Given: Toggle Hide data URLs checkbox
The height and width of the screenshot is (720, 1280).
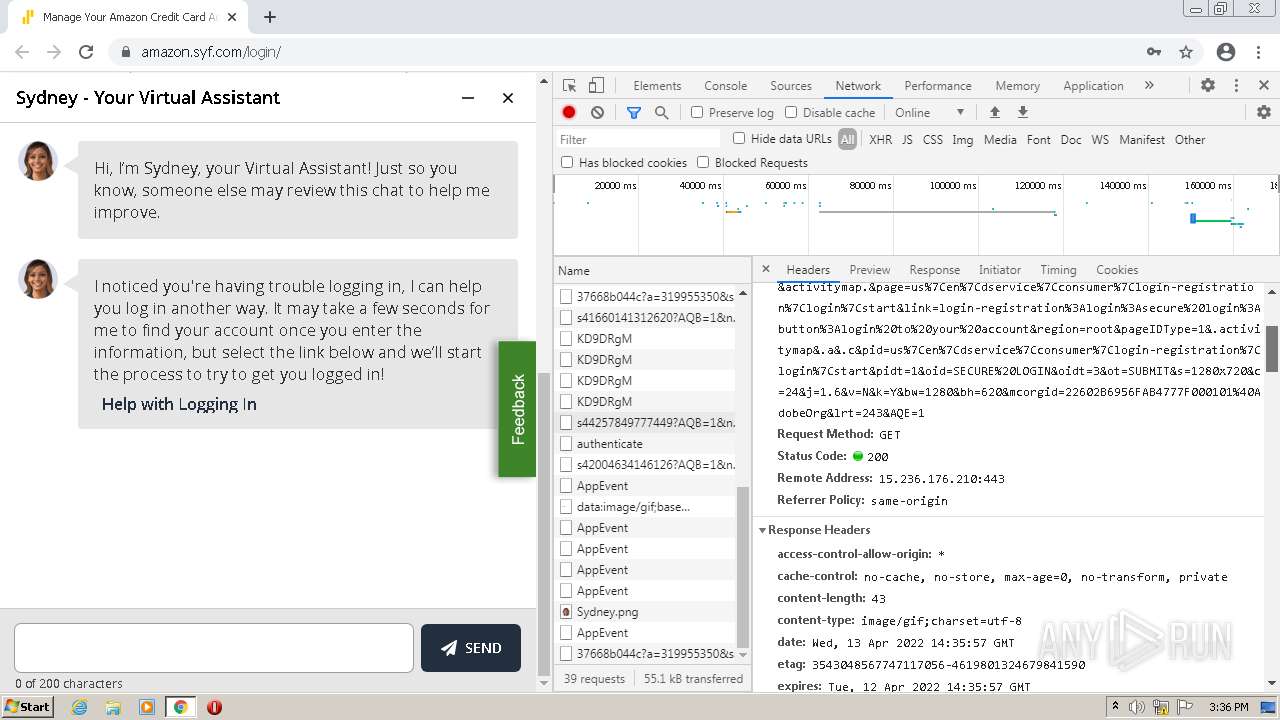Looking at the screenshot, I should [739, 139].
